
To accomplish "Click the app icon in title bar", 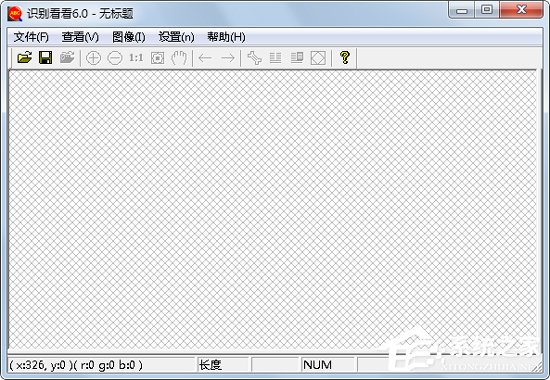I will point(15,14).
